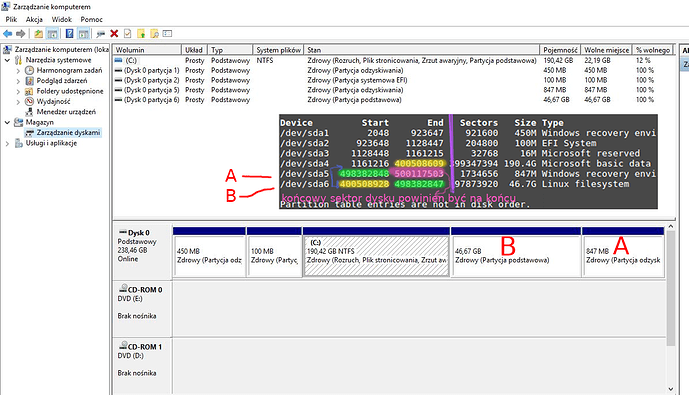Click the Wydajność icon
Viewport: 689px width, 395px height.
tap(29, 101)
